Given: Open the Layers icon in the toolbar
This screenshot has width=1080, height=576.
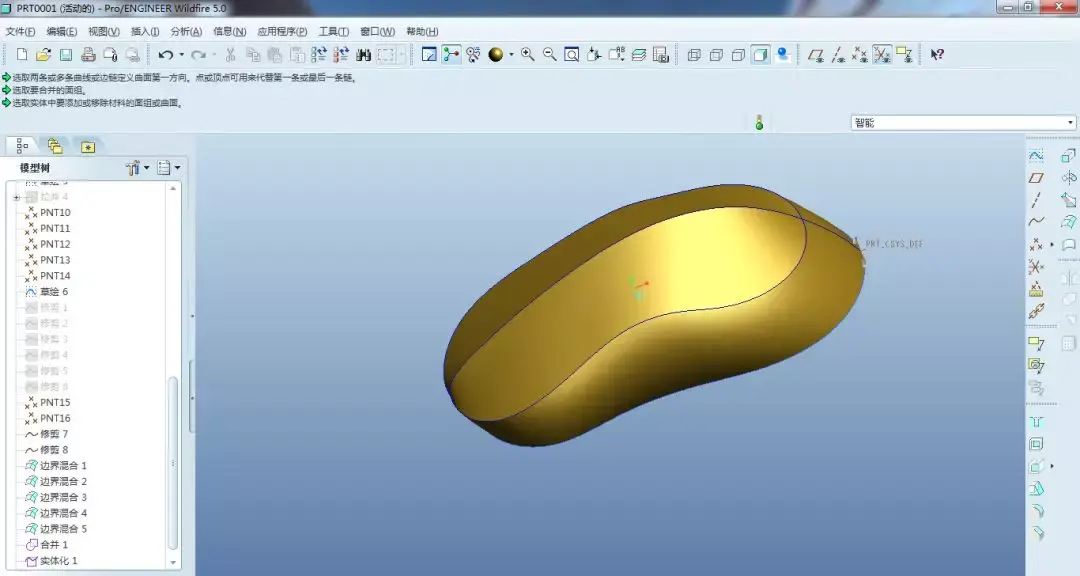Looking at the screenshot, I should (638, 54).
